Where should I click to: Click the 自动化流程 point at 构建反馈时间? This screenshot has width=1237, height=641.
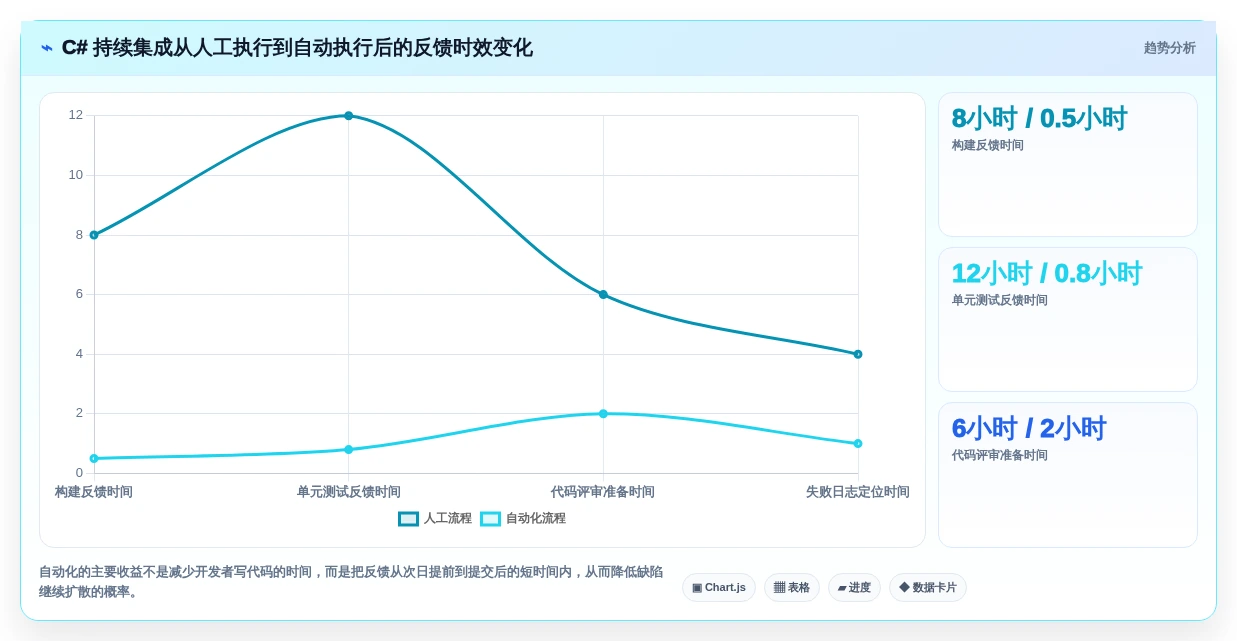click(x=94, y=458)
